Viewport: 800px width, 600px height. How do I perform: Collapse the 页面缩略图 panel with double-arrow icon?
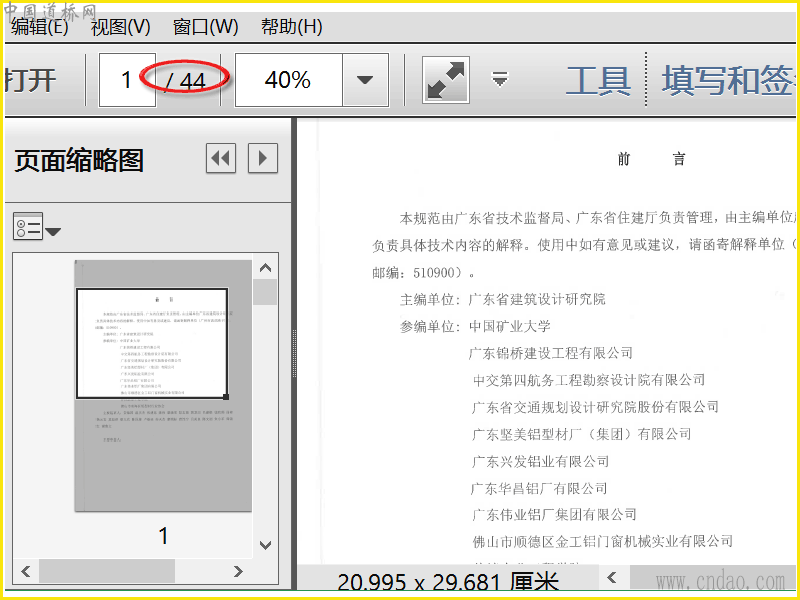[221, 158]
